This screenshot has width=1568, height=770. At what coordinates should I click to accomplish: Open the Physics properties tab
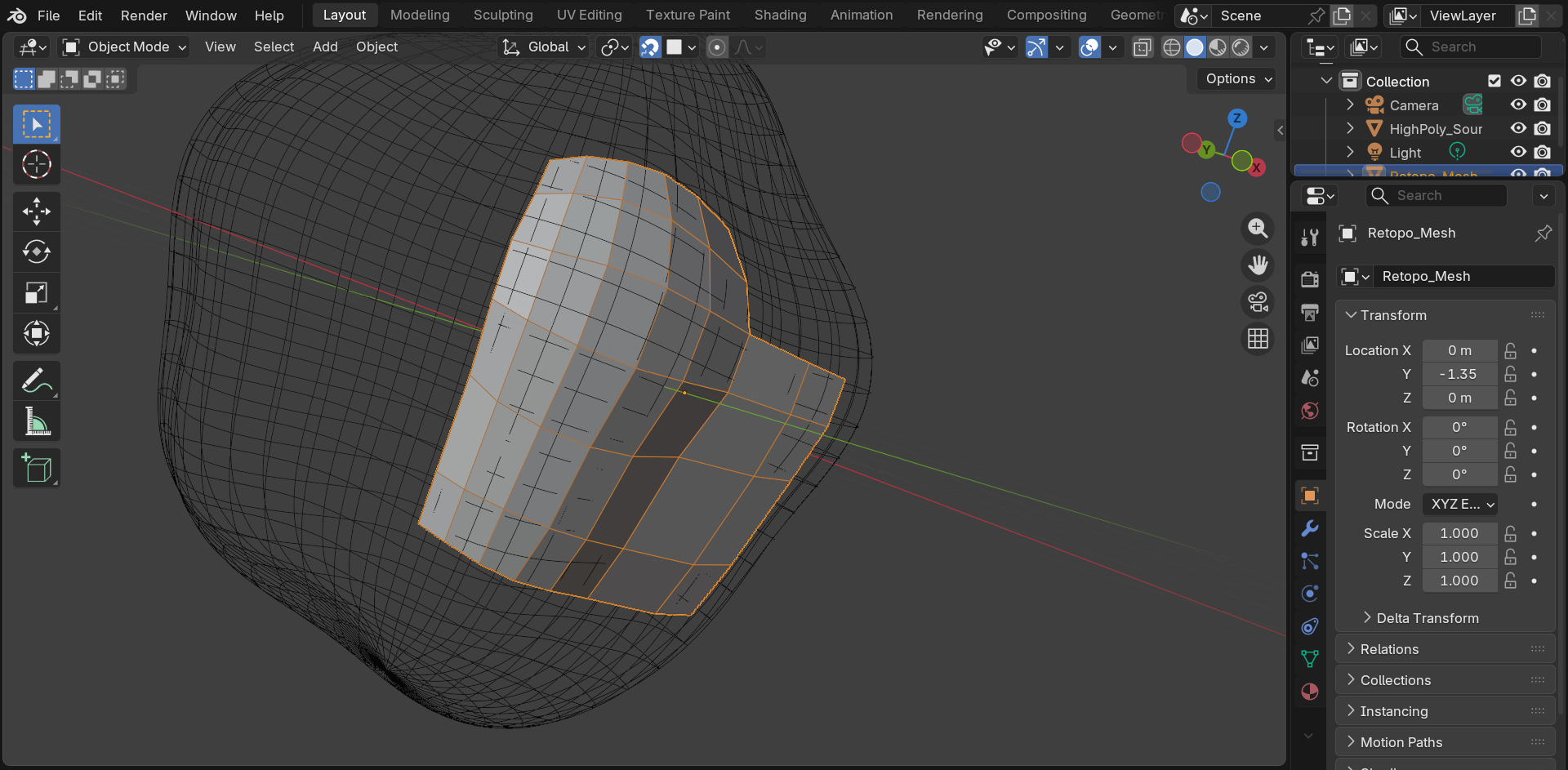click(1310, 594)
